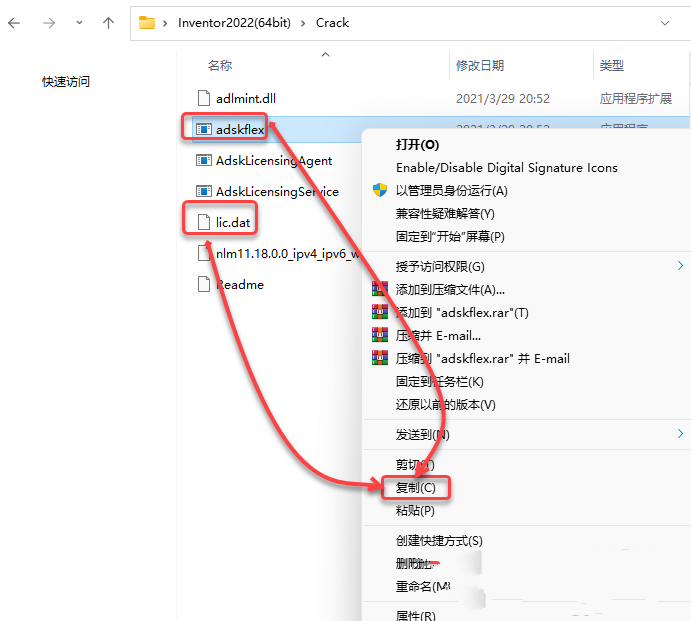Viewport: 691px width, 621px height.
Task: Click the folder icon in address bar
Action: [147, 22]
